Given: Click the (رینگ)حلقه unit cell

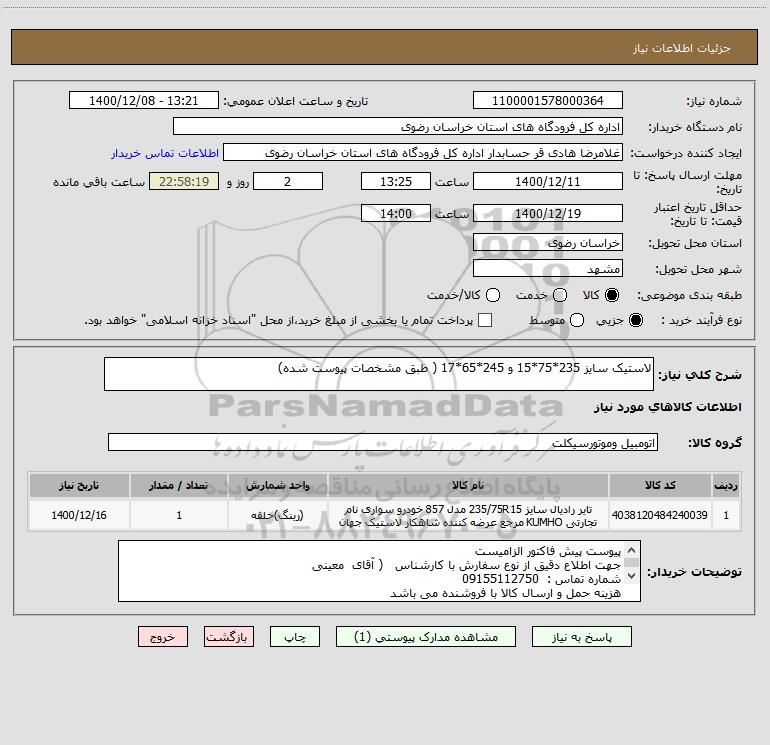Looking at the screenshot, I should pyautogui.click(x=277, y=515).
